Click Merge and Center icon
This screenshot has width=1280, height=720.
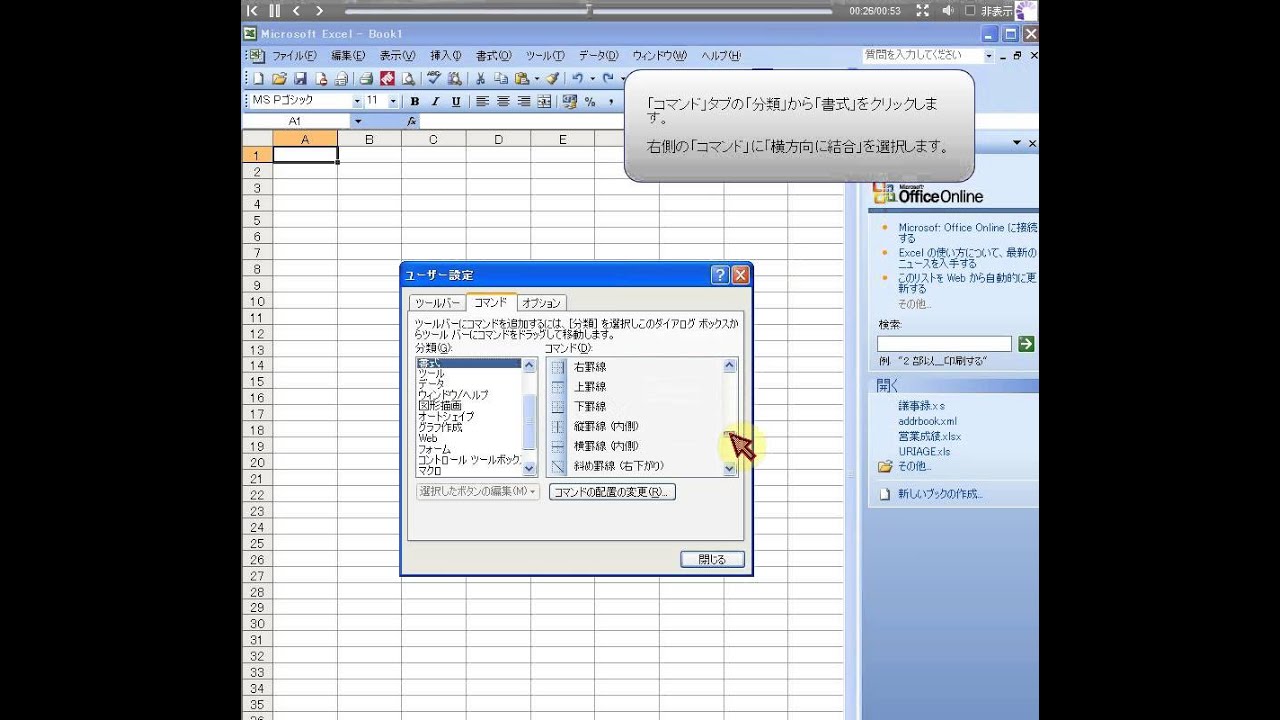click(x=545, y=101)
